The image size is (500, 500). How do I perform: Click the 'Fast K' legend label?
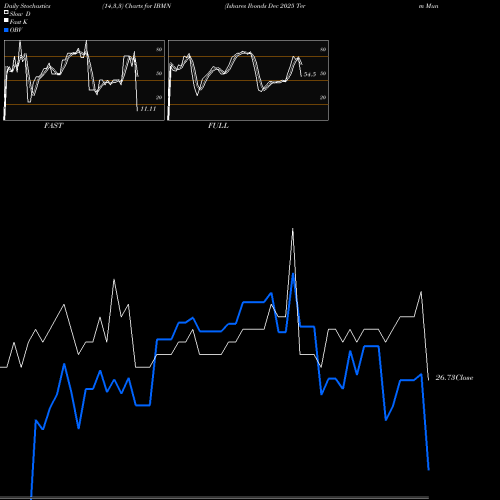click(19, 22)
